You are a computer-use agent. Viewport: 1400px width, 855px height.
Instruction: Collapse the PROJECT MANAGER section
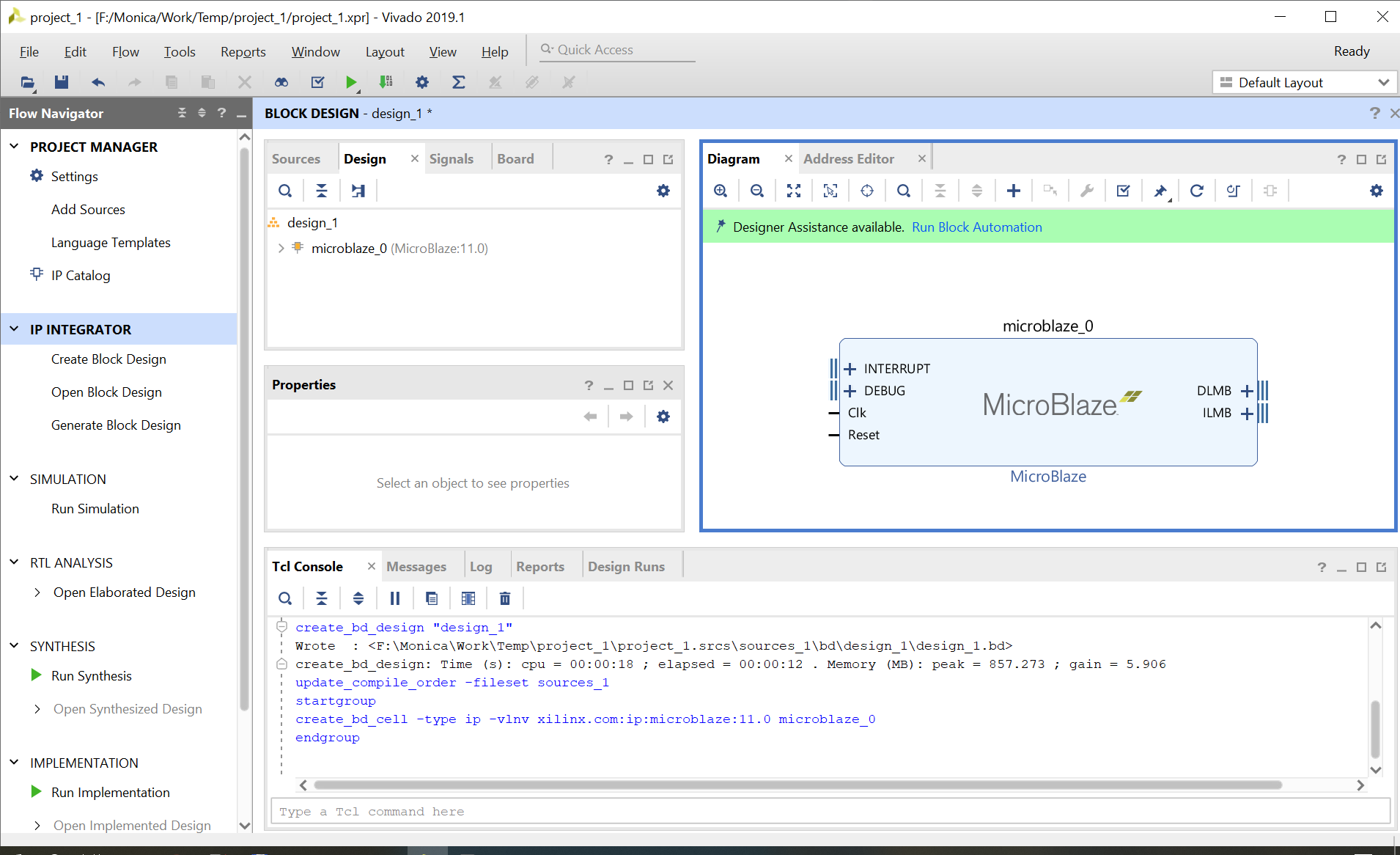tap(14, 147)
